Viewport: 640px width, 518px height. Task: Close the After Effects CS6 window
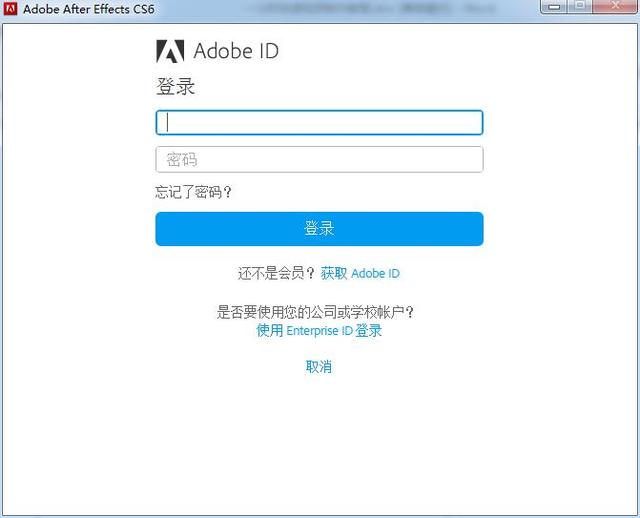click(616, 7)
